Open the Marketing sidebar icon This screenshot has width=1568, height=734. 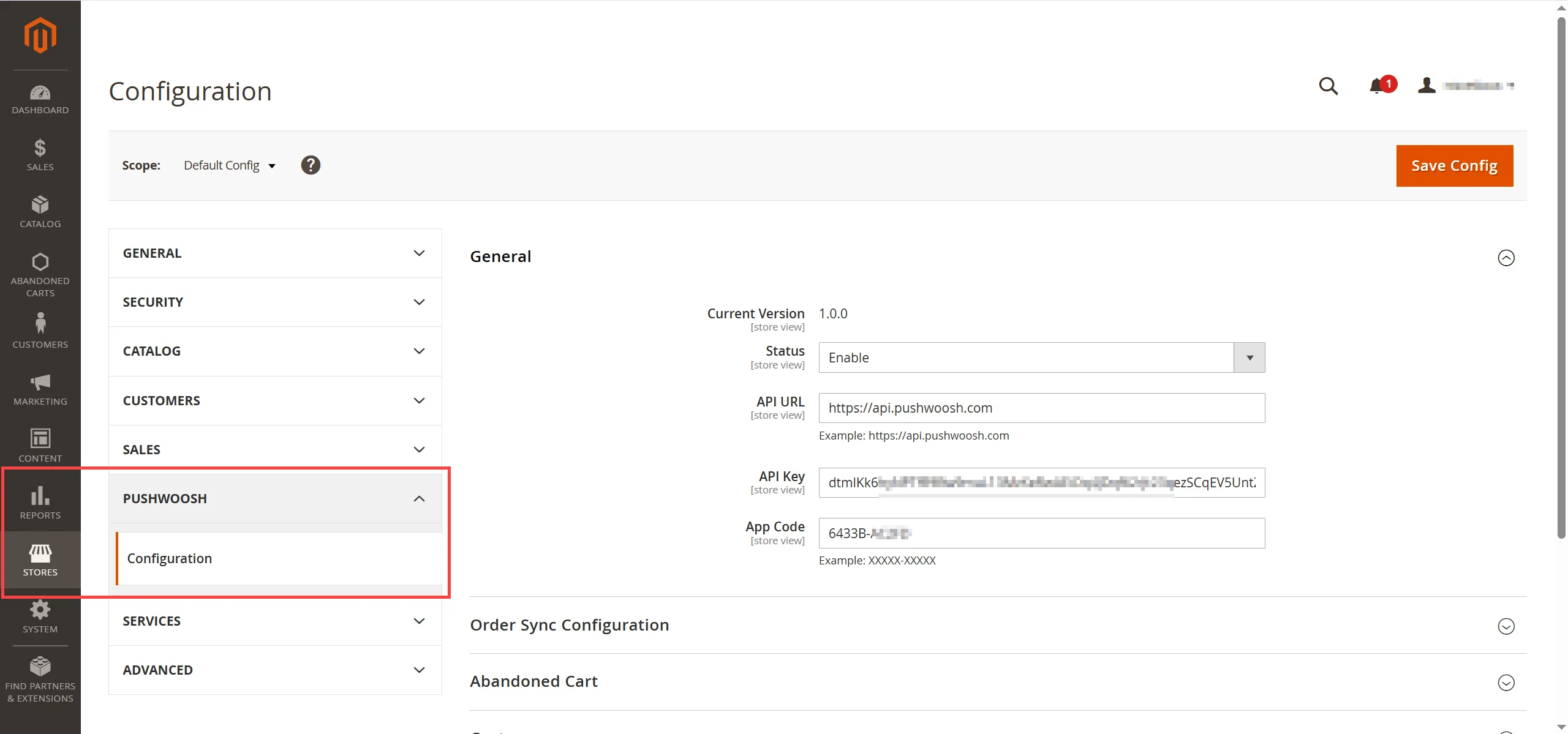(x=39, y=388)
